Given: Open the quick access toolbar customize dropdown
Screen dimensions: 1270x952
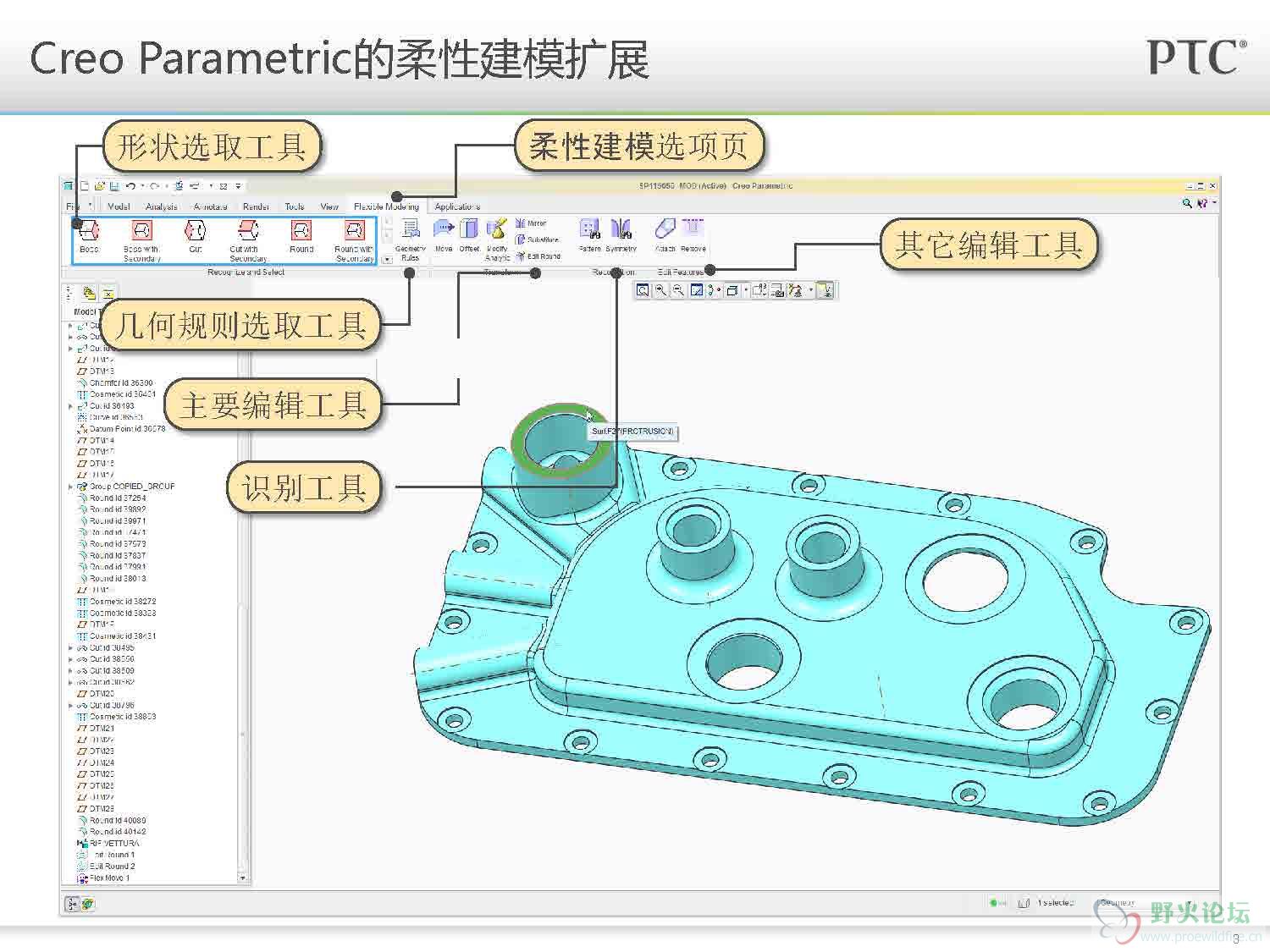Looking at the screenshot, I should pos(239,186).
